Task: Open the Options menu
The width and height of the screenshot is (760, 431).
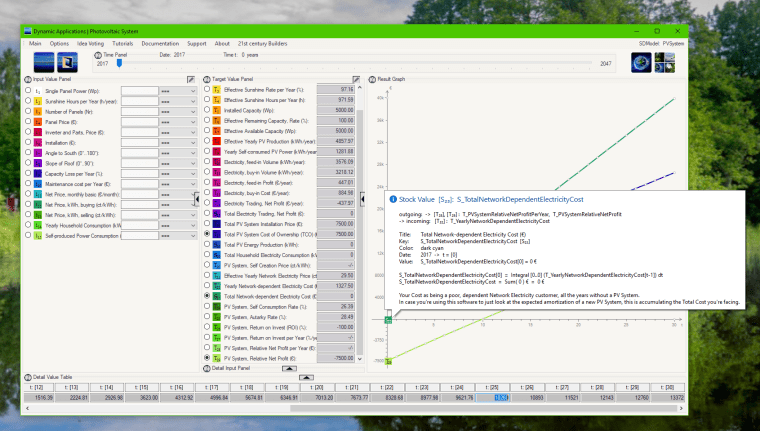Action: pos(60,44)
